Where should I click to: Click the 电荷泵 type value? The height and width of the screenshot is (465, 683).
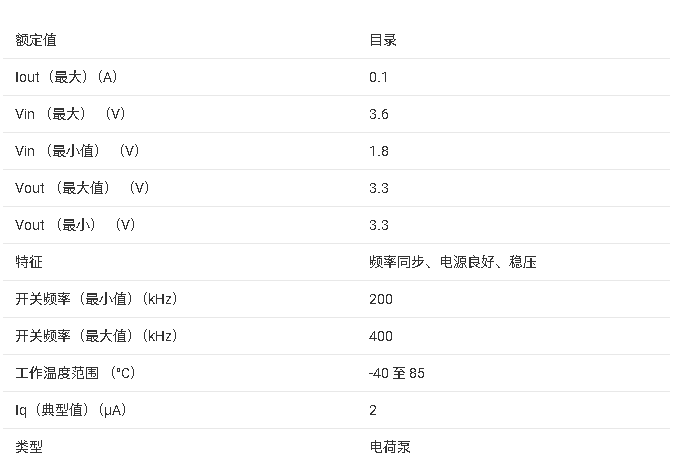(x=390, y=447)
